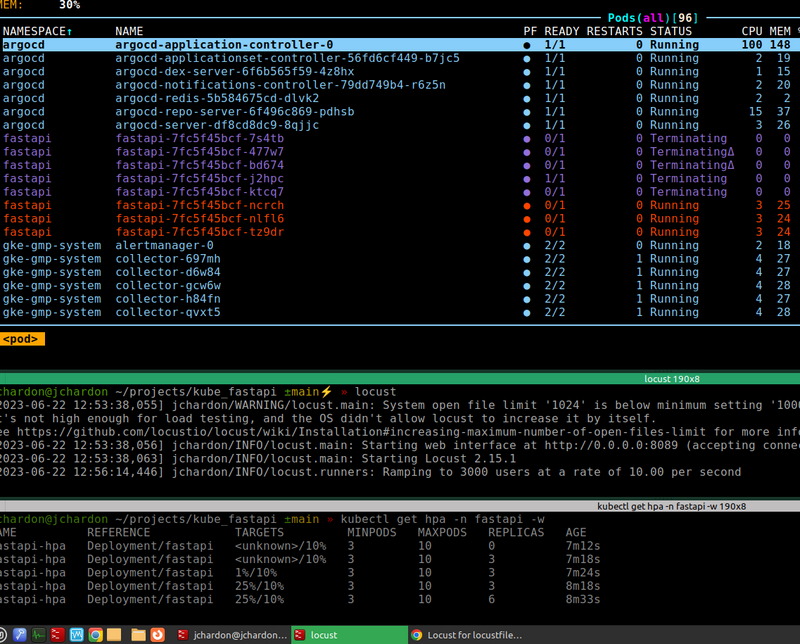Click the purple PF dot of the fastapi 7s4tb pod
This screenshot has width=800, height=644.
527,139
